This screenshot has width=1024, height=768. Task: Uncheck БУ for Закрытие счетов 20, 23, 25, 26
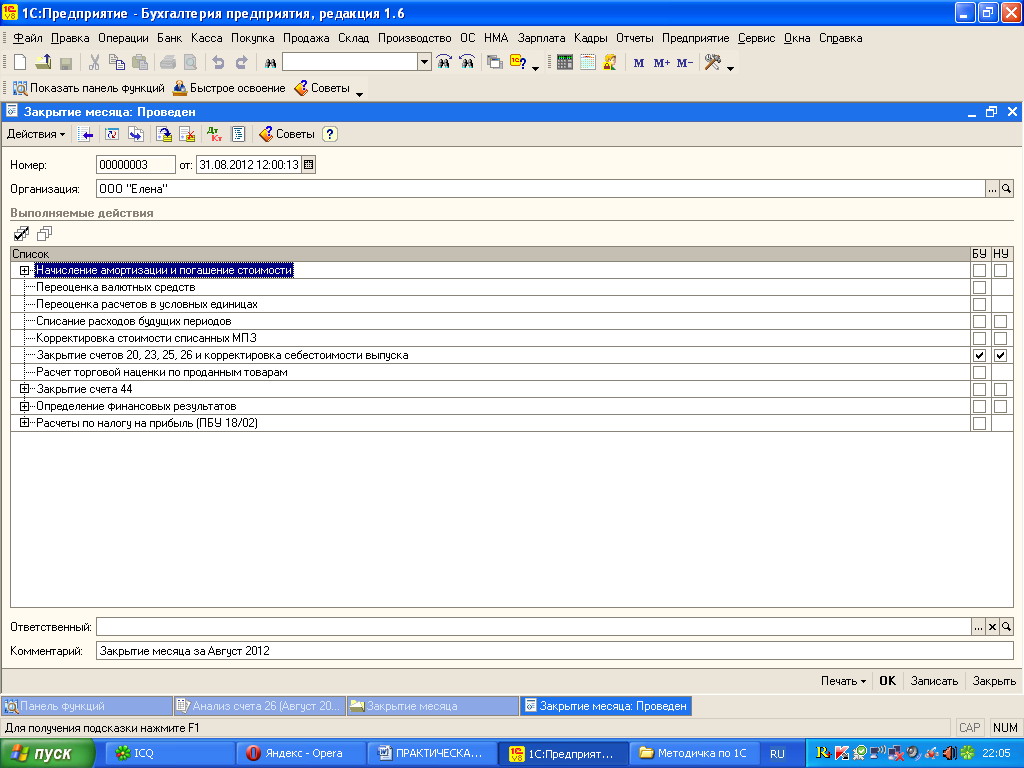[x=979, y=355]
